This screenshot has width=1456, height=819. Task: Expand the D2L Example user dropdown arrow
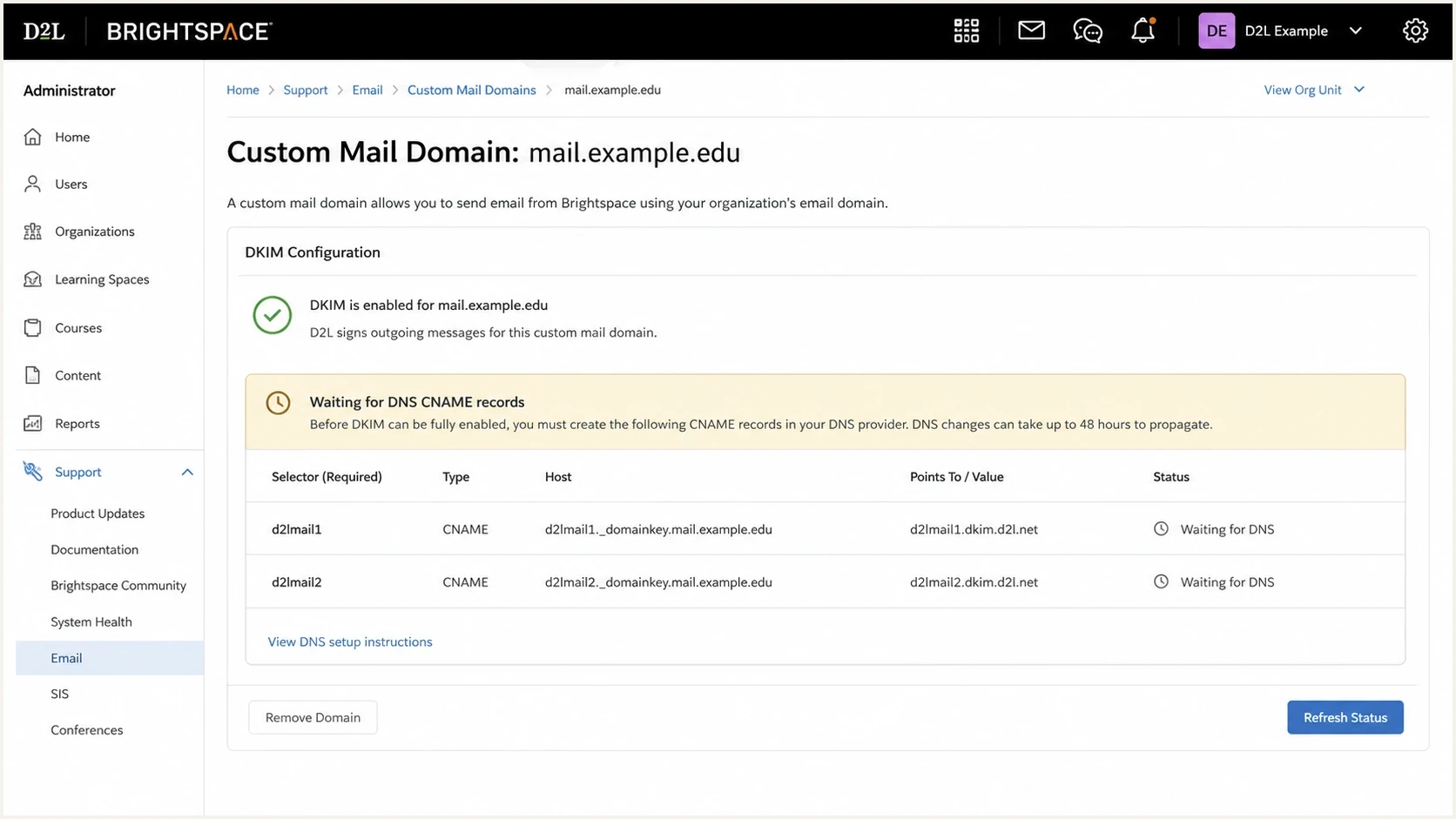pyautogui.click(x=1355, y=30)
